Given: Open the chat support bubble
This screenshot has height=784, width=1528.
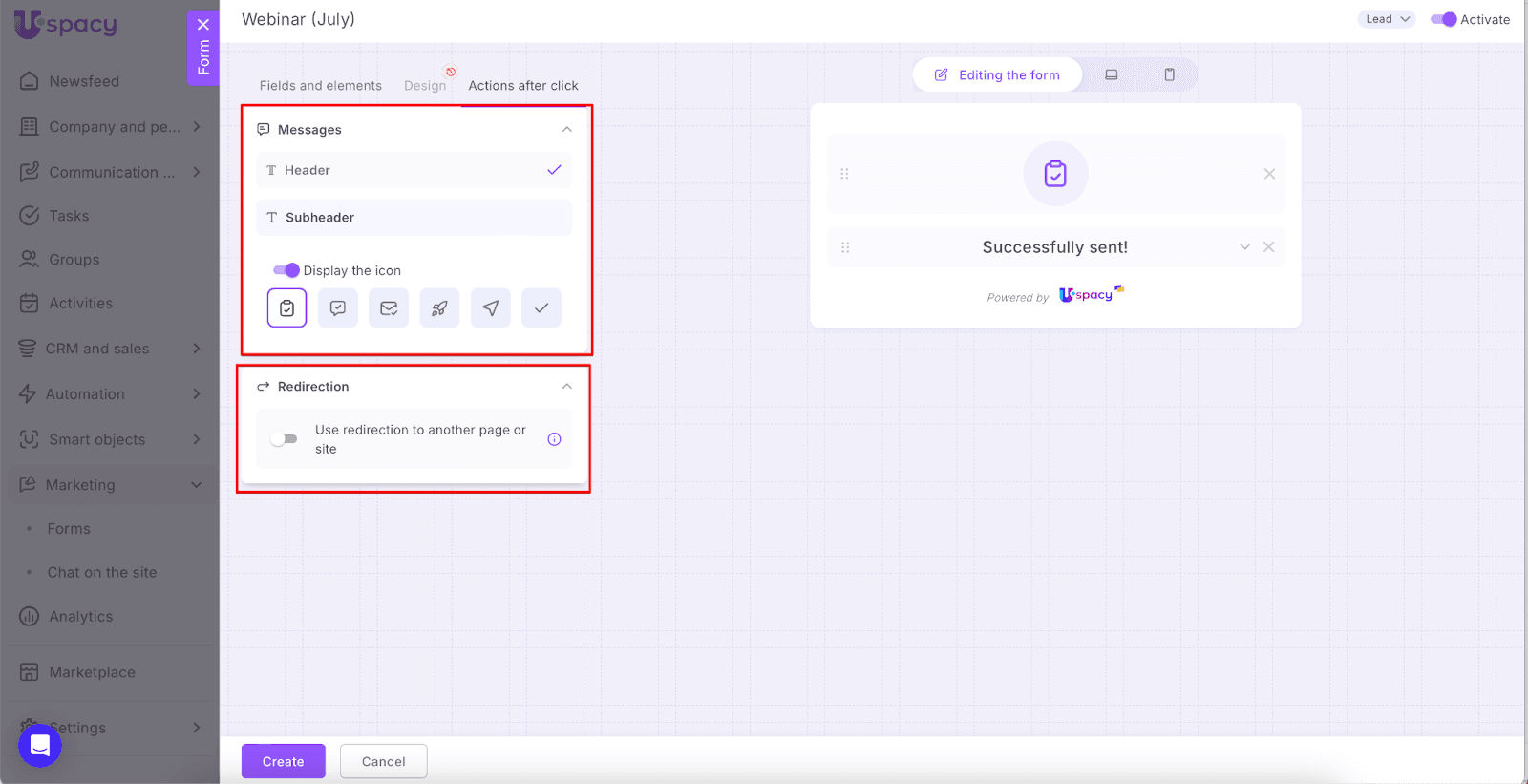Looking at the screenshot, I should [x=40, y=746].
